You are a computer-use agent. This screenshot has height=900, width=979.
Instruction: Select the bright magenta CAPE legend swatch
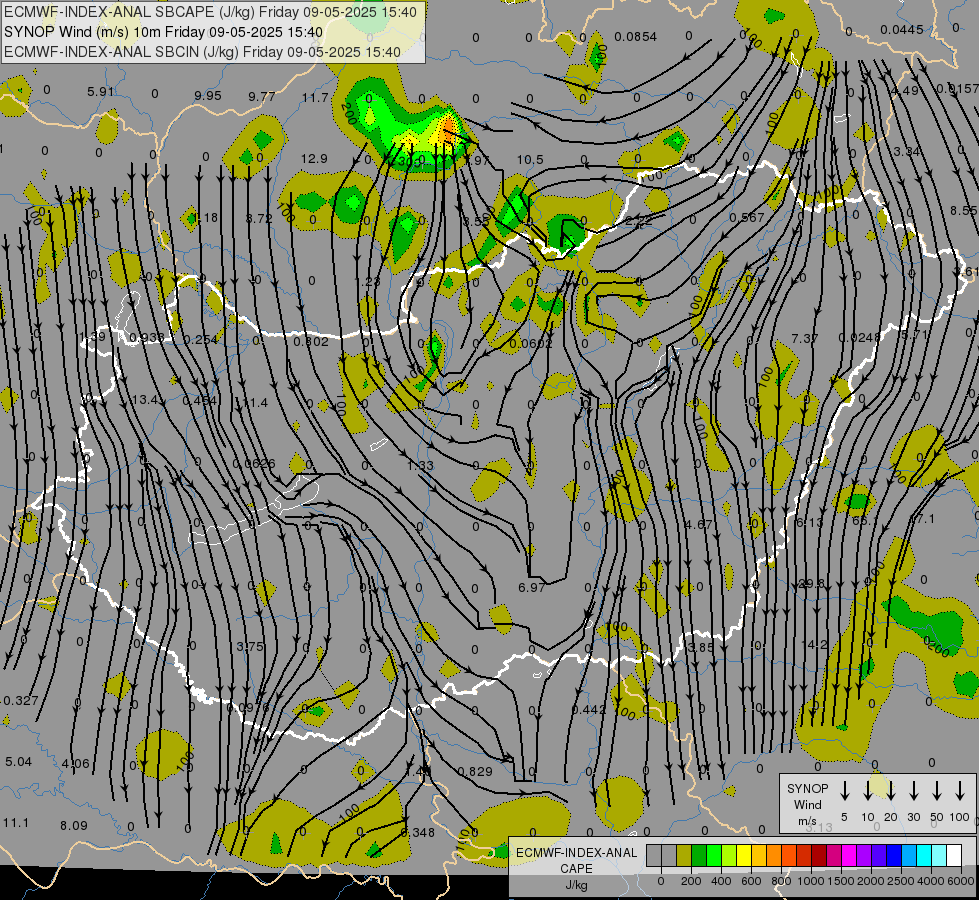click(x=849, y=855)
